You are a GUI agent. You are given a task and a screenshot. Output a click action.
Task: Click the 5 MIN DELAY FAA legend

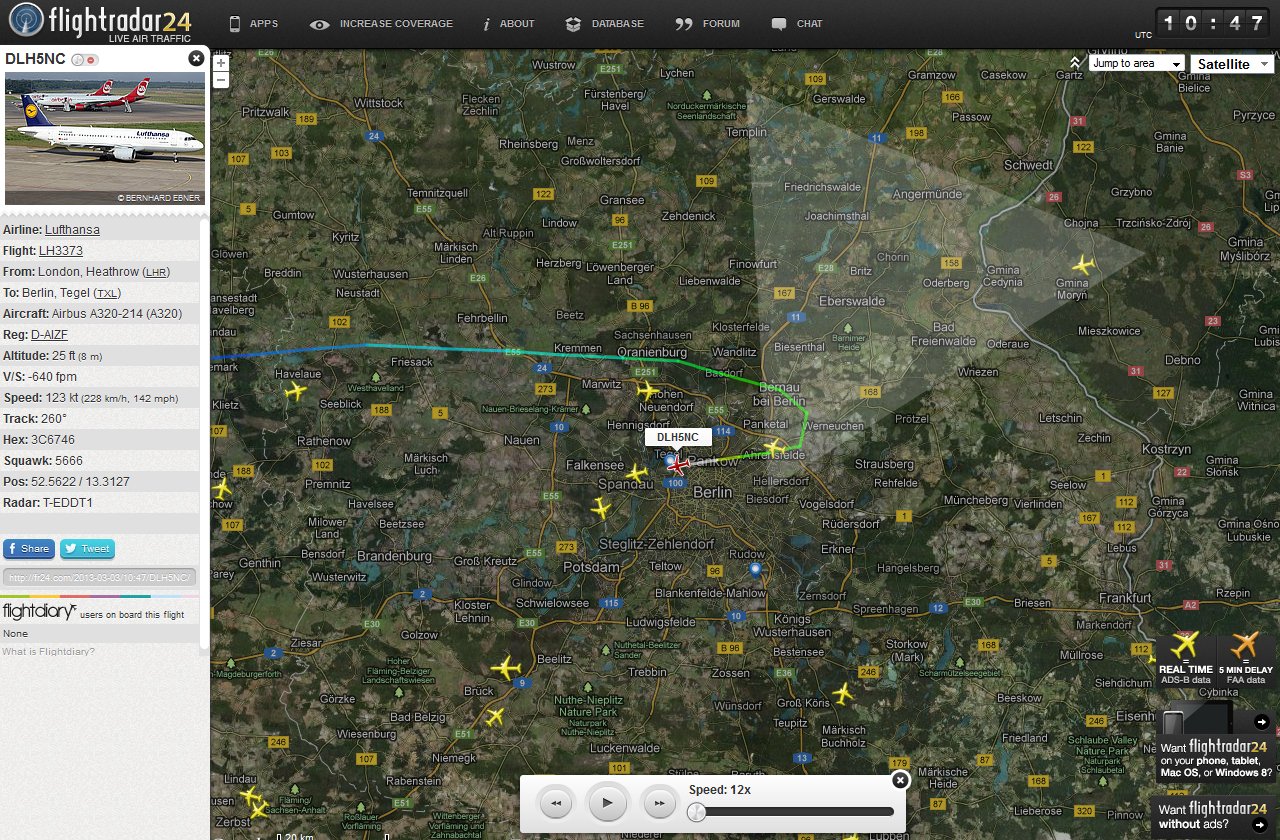pos(1245,659)
